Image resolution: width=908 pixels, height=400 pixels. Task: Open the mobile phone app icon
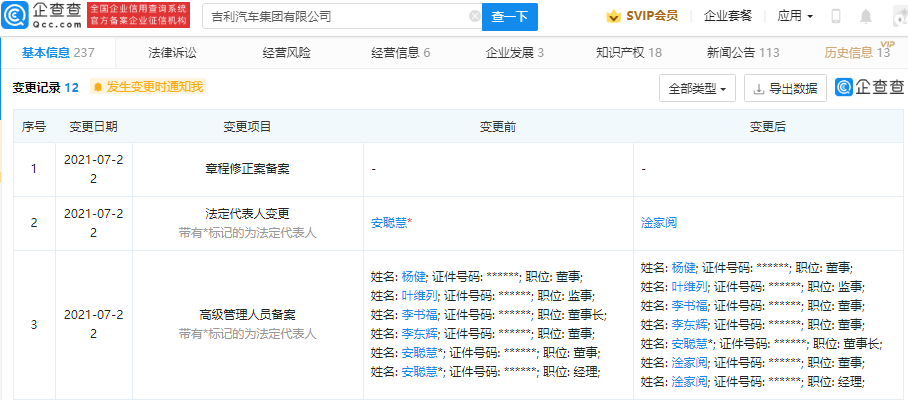[x=836, y=17]
